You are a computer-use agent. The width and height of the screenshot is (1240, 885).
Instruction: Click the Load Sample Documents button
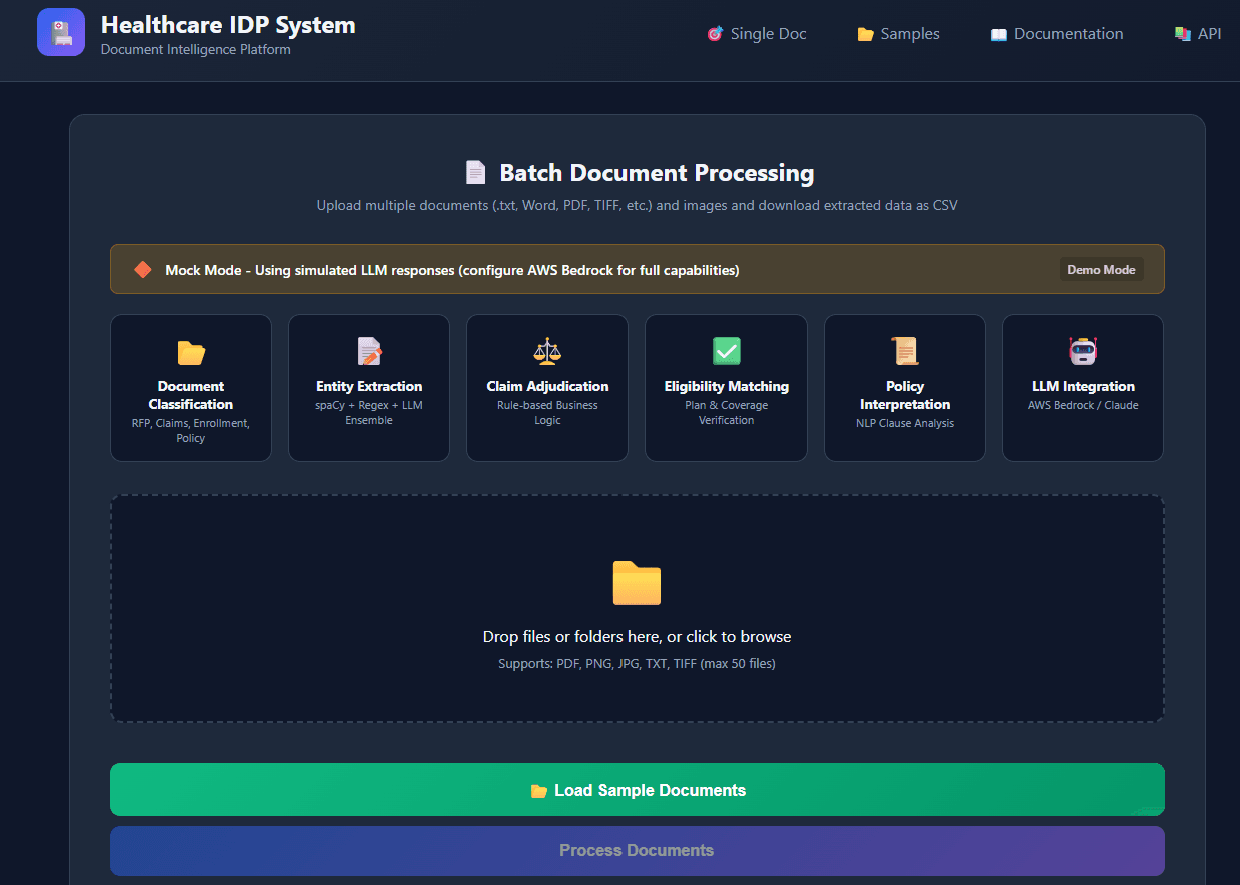pos(637,789)
